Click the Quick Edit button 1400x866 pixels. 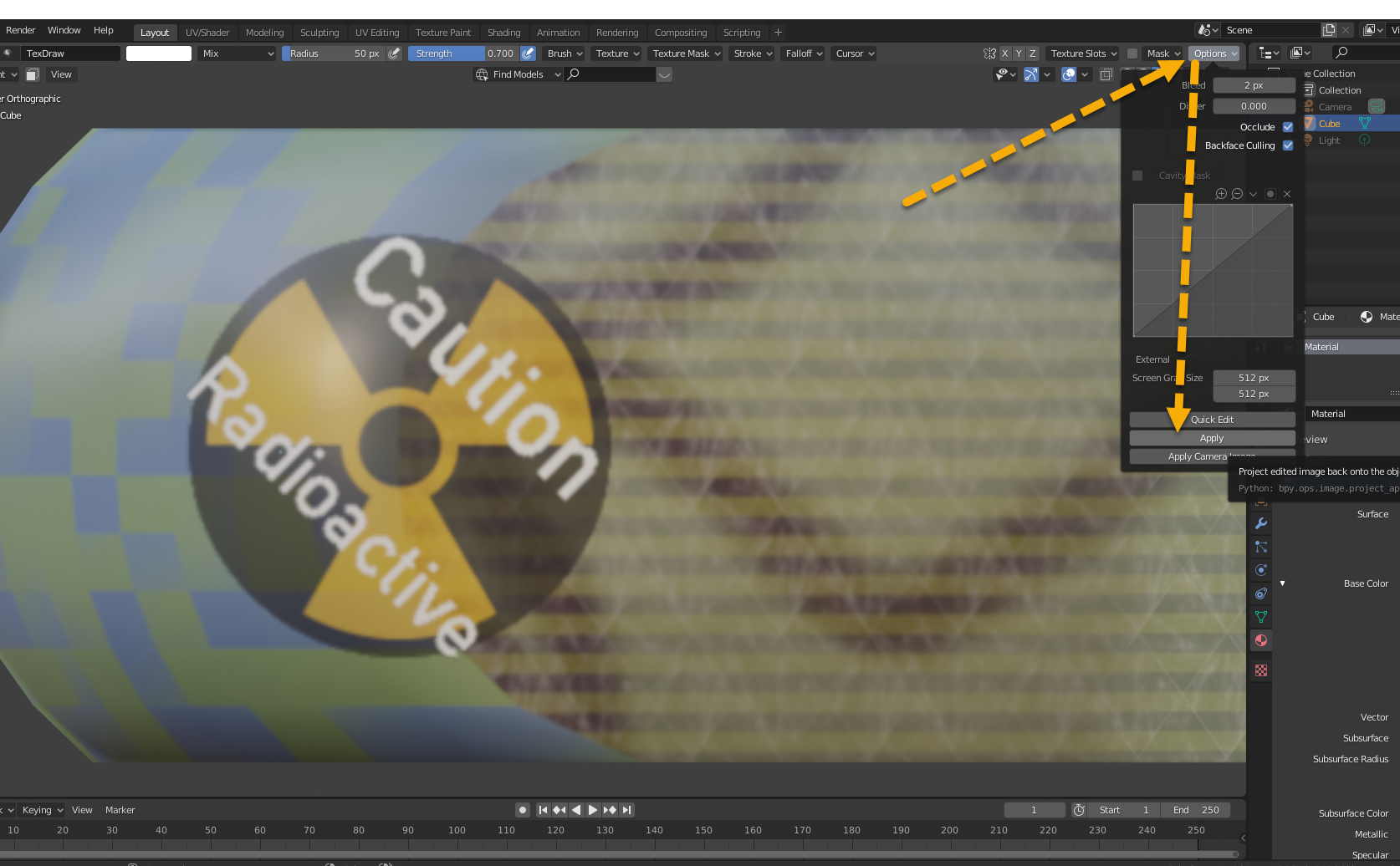(1212, 420)
